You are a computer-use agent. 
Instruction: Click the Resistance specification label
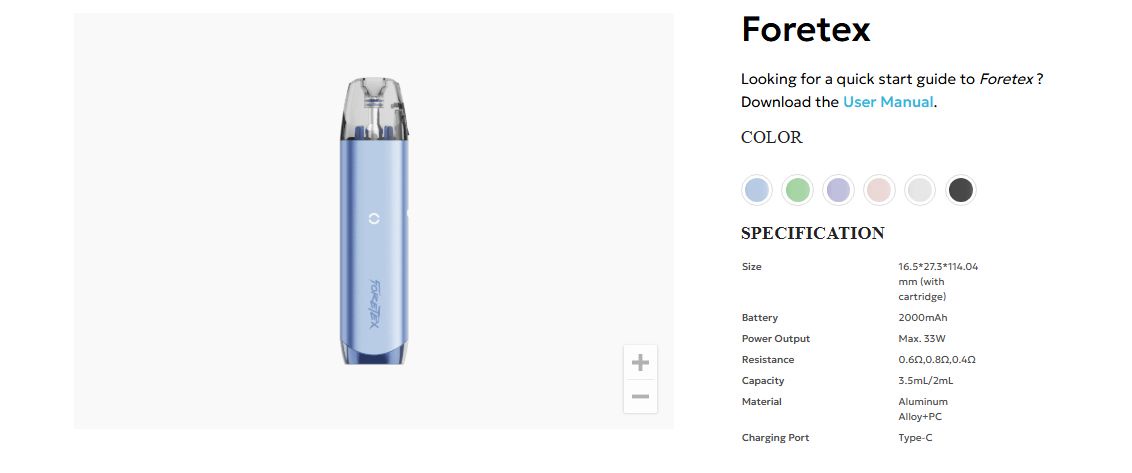(x=768, y=360)
